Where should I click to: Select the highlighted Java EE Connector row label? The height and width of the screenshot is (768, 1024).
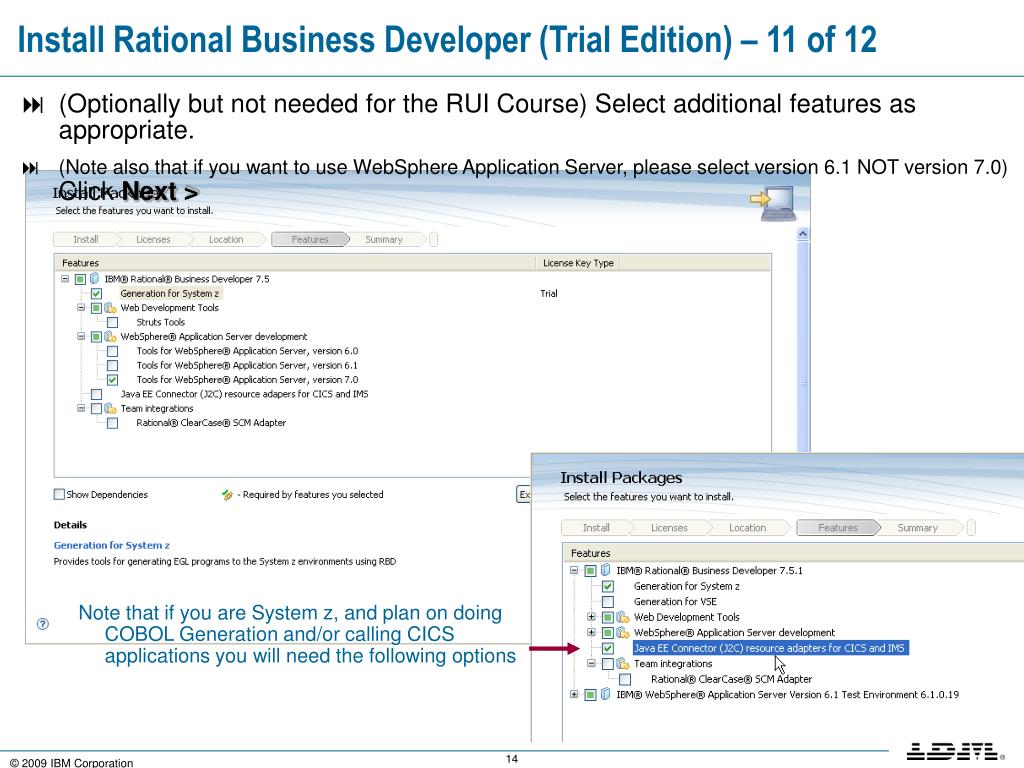(x=769, y=648)
